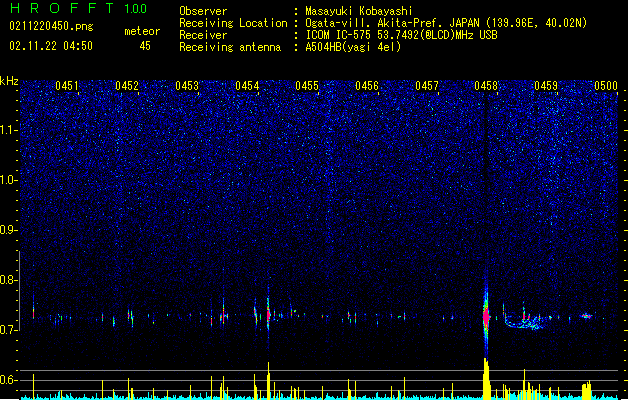This screenshot has width=629, height=400.
Task: Click the Receiving antenna label
Action: pyautogui.click(x=230, y=47)
